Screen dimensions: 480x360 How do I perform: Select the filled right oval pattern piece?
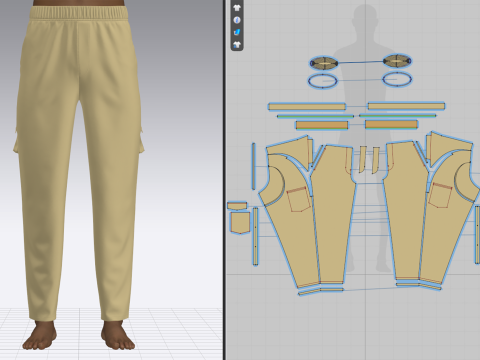(397, 61)
